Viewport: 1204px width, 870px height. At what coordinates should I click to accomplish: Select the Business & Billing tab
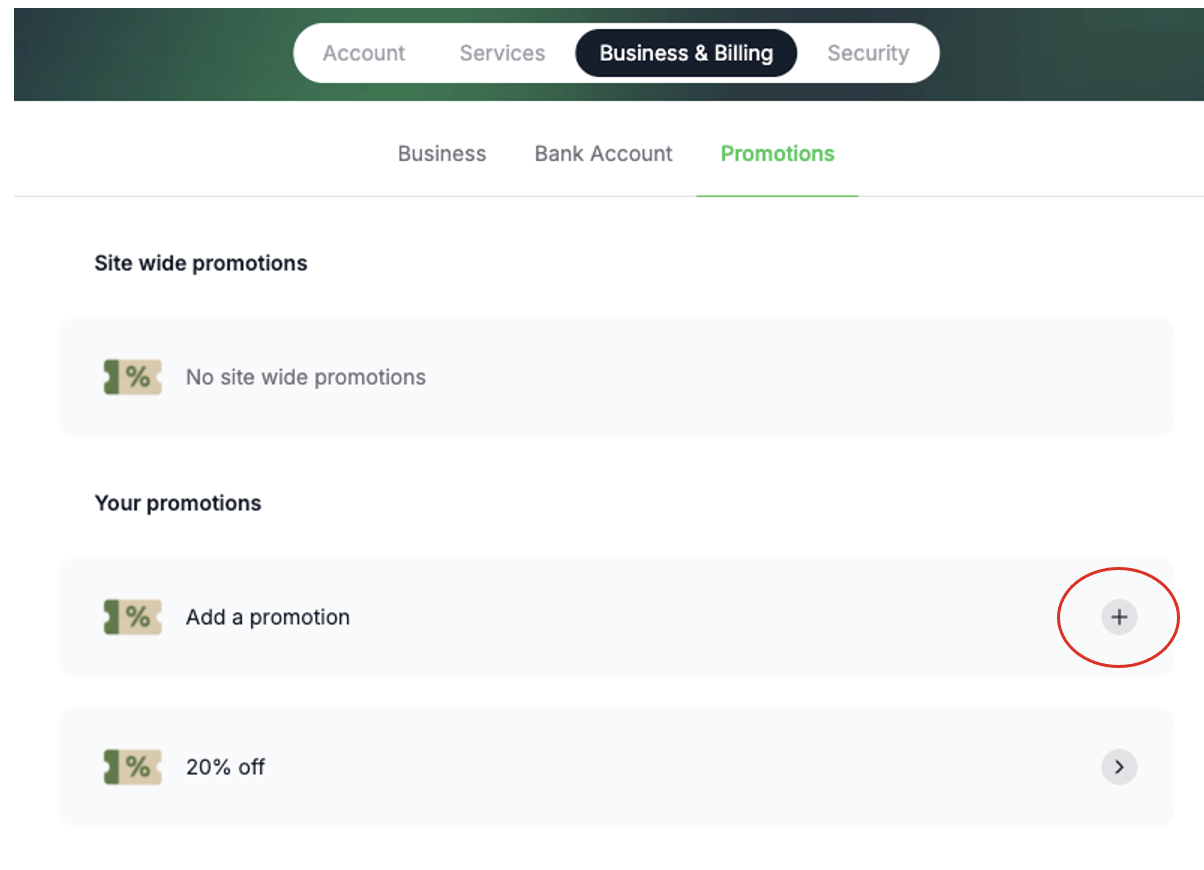coord(686,53)
